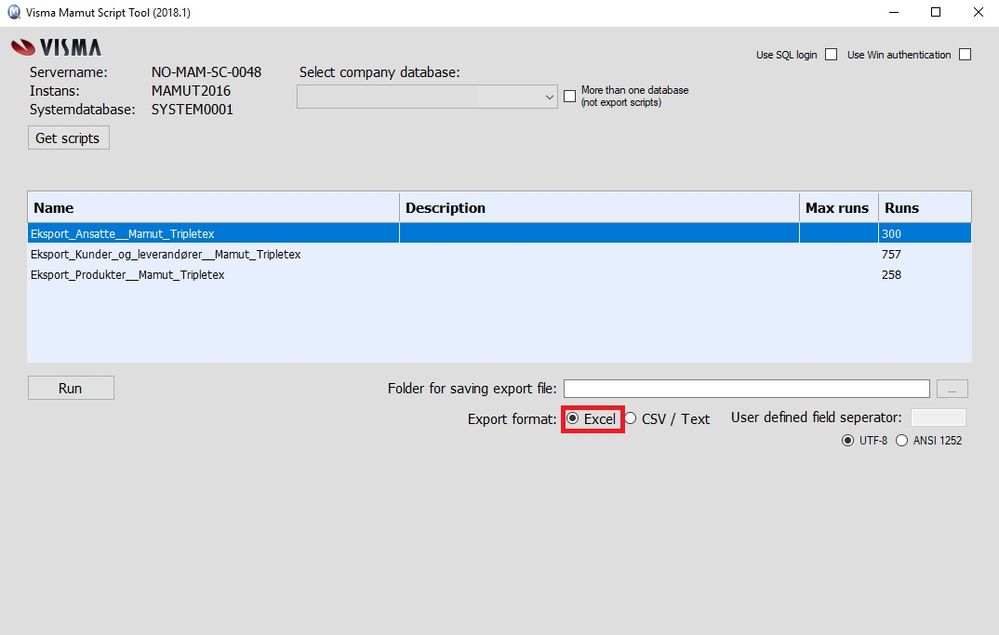Click the Max runs column header
The height and width of the screenshot is (635, 999).
click(838, 208)
